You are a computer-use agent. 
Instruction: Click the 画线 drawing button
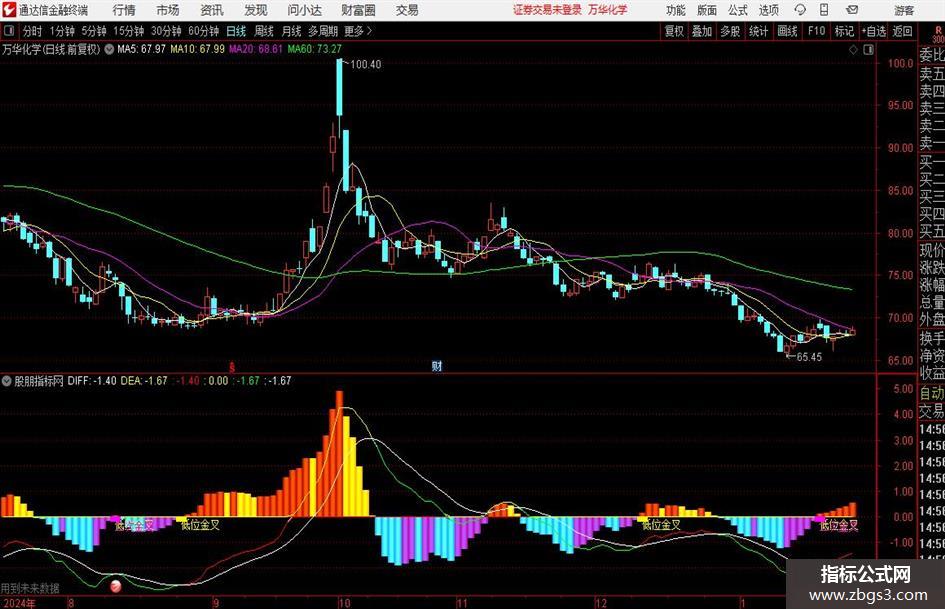pyautogui.click(x=787, y=31)
